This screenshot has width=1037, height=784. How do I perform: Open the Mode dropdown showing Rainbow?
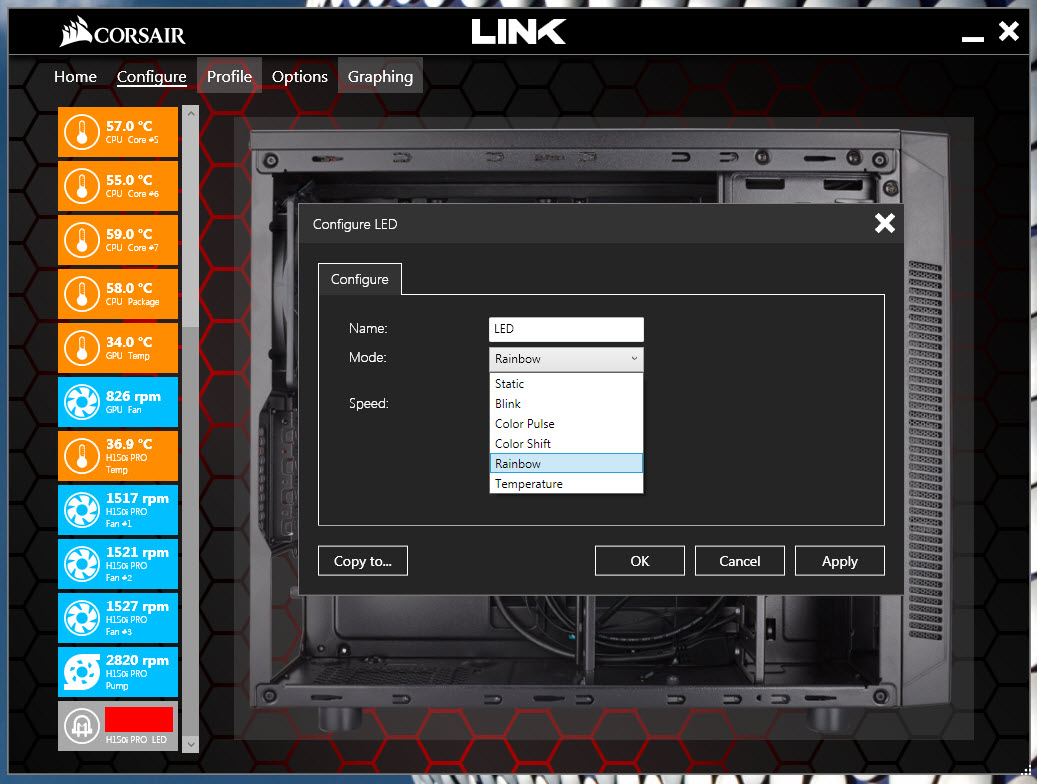pyautogui.click(x=566, y=359)
